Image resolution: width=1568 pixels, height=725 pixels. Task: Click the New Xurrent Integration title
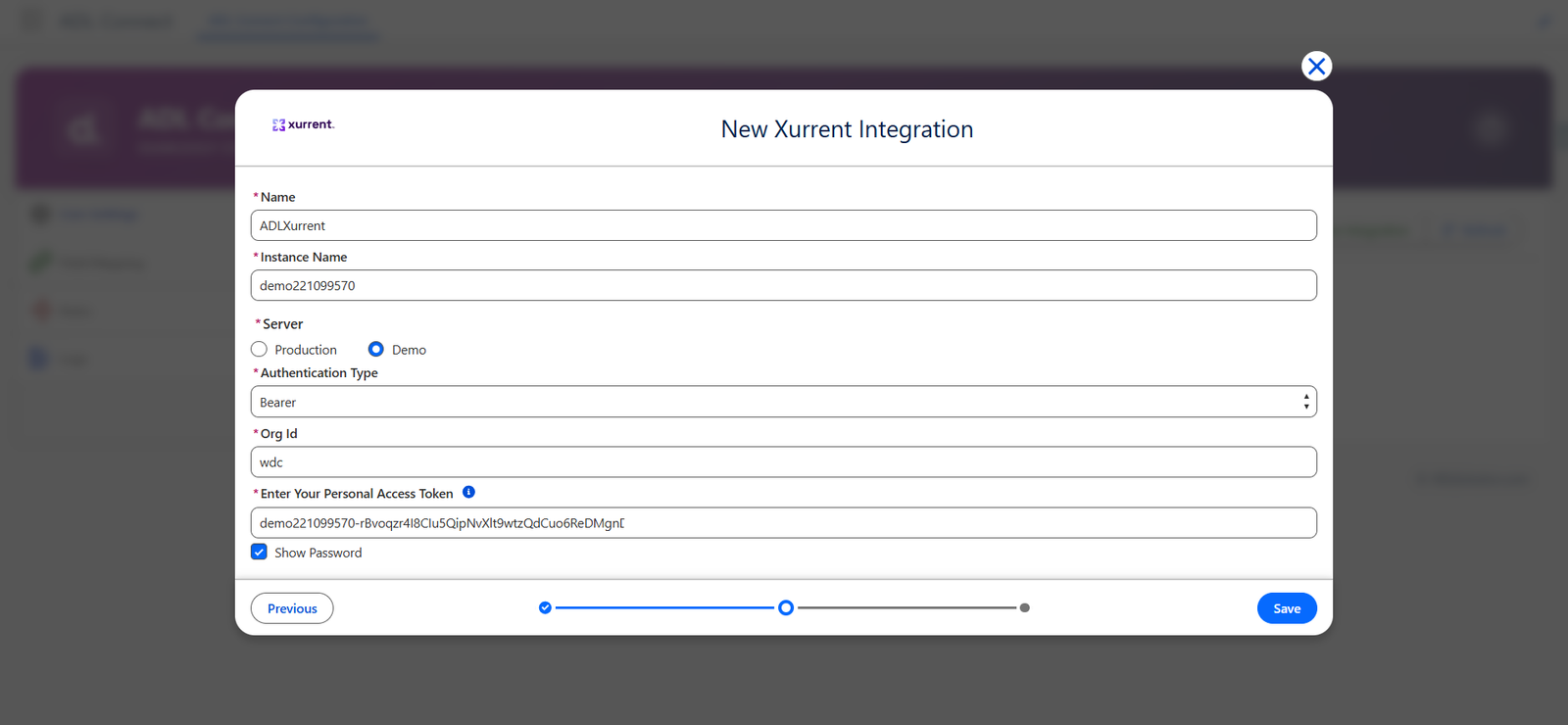[847, 129]
